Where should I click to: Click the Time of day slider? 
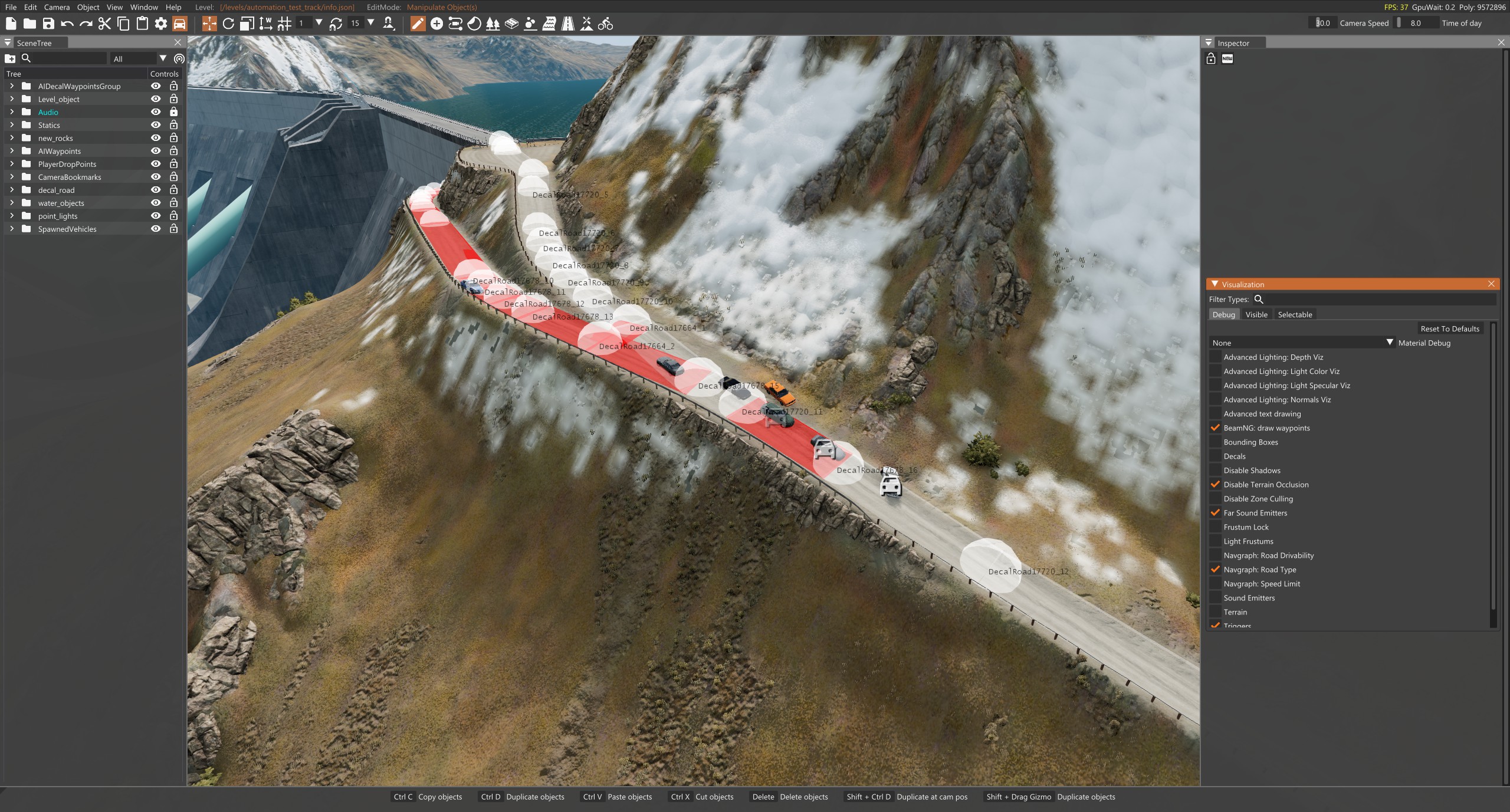1416,23
